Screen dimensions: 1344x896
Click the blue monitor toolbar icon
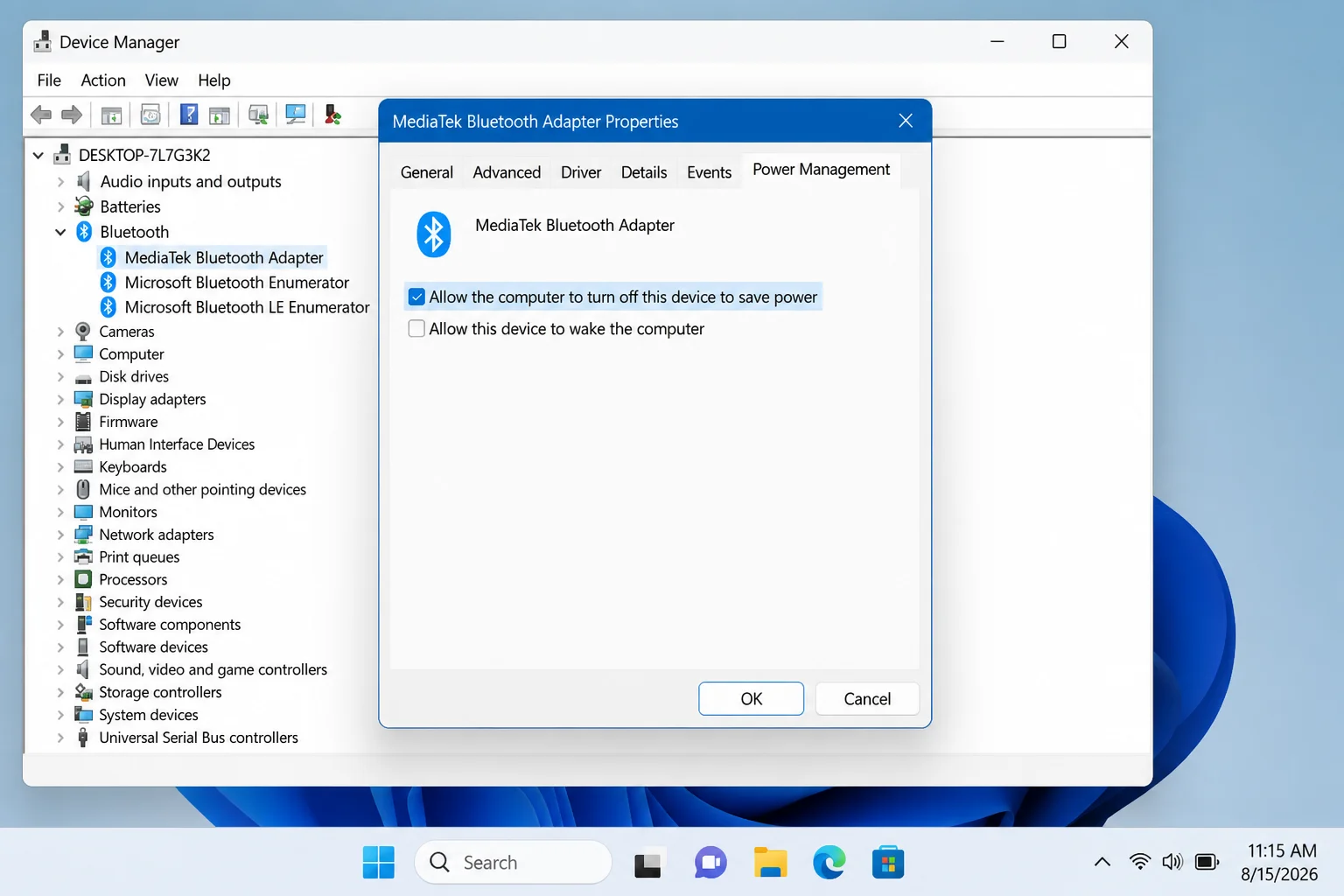tap(296, 115)
